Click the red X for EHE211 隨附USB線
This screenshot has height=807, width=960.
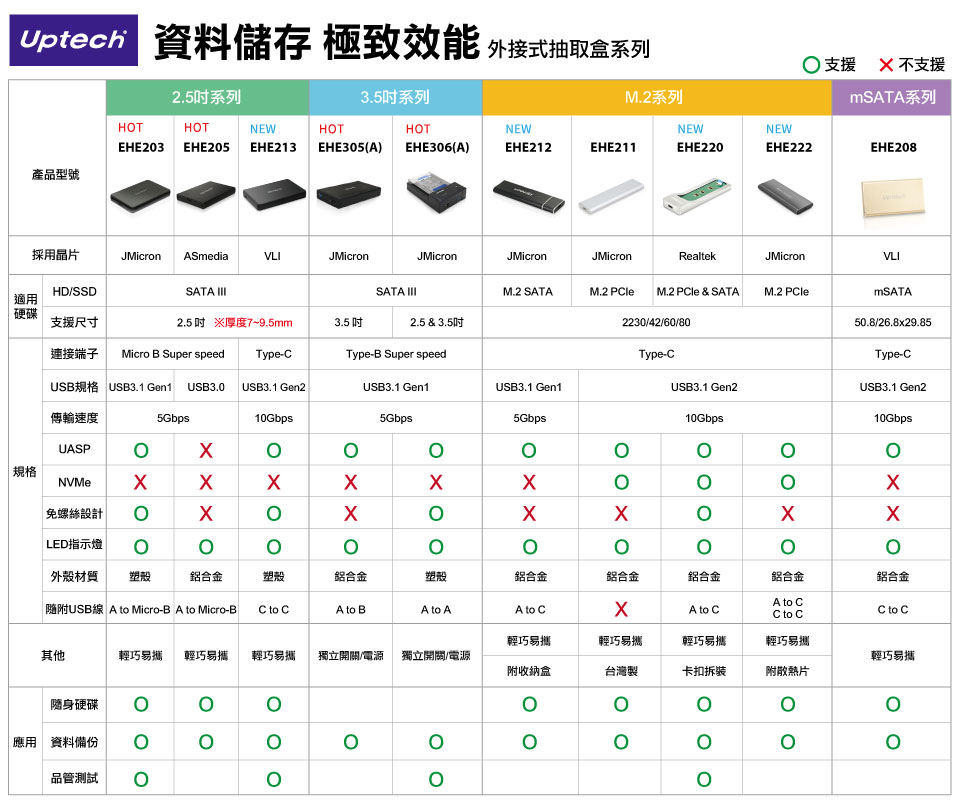(x=621, y=609)
